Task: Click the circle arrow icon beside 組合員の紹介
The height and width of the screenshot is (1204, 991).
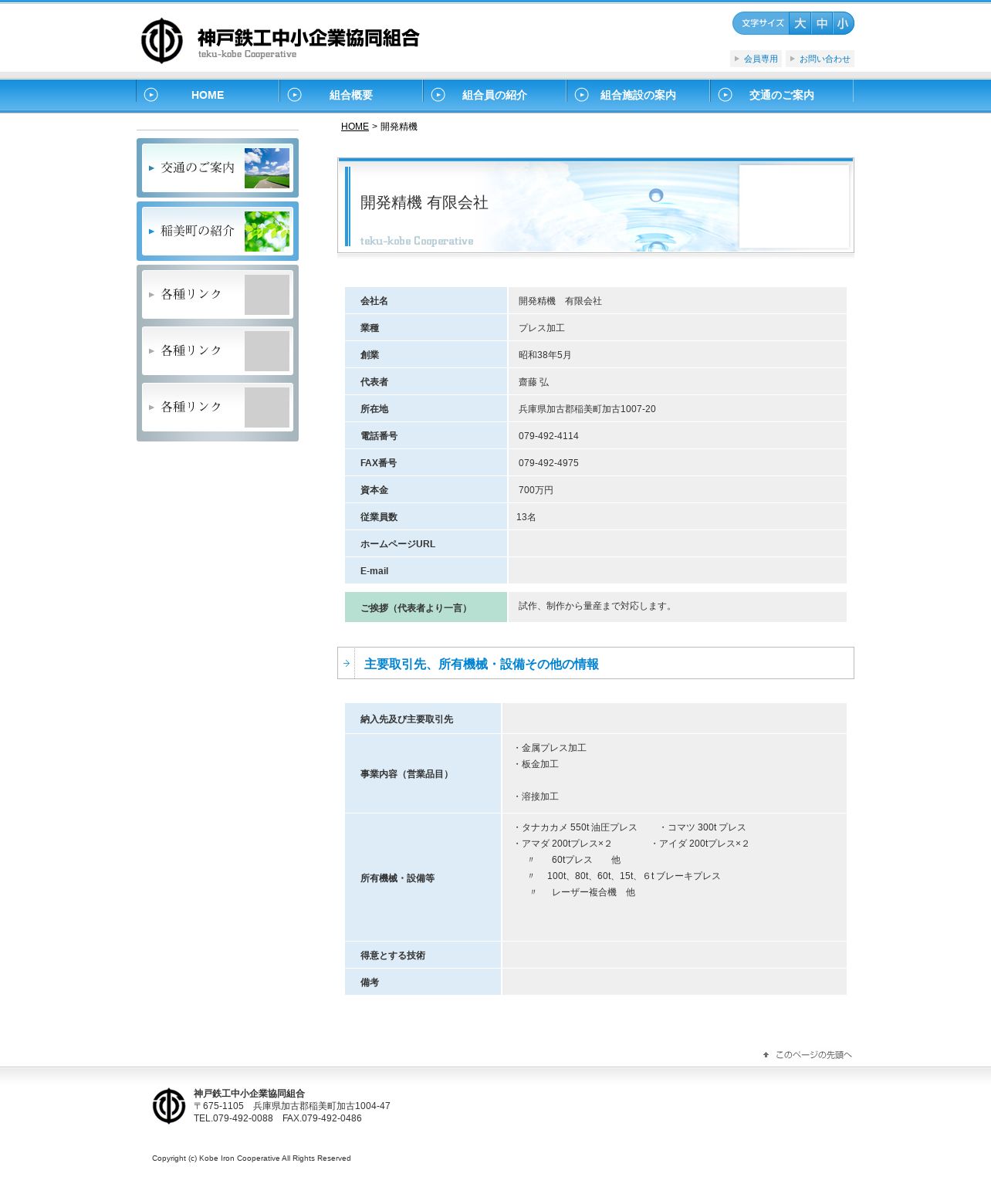Action: pyautogui.click(x=438, y=95)
